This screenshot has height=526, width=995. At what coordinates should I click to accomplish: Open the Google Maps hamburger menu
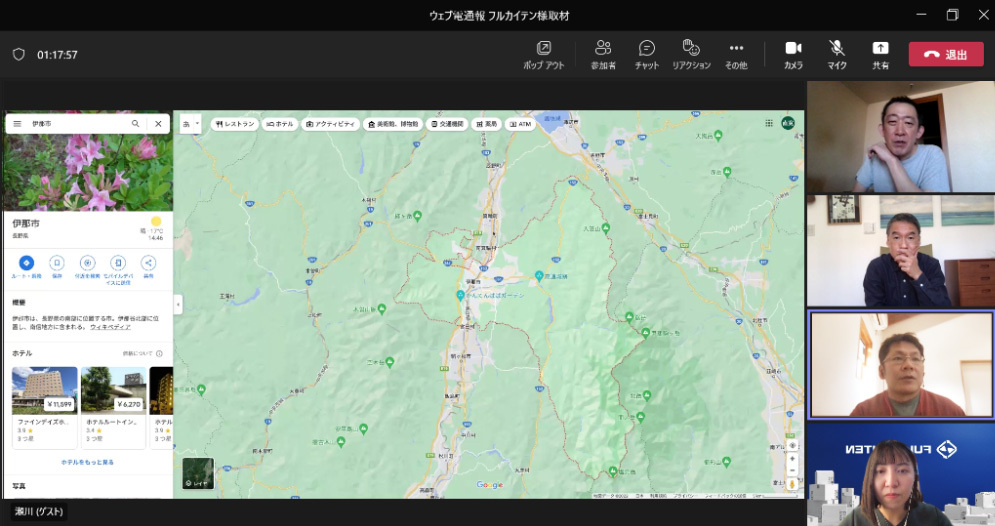[x=17, y=124]
